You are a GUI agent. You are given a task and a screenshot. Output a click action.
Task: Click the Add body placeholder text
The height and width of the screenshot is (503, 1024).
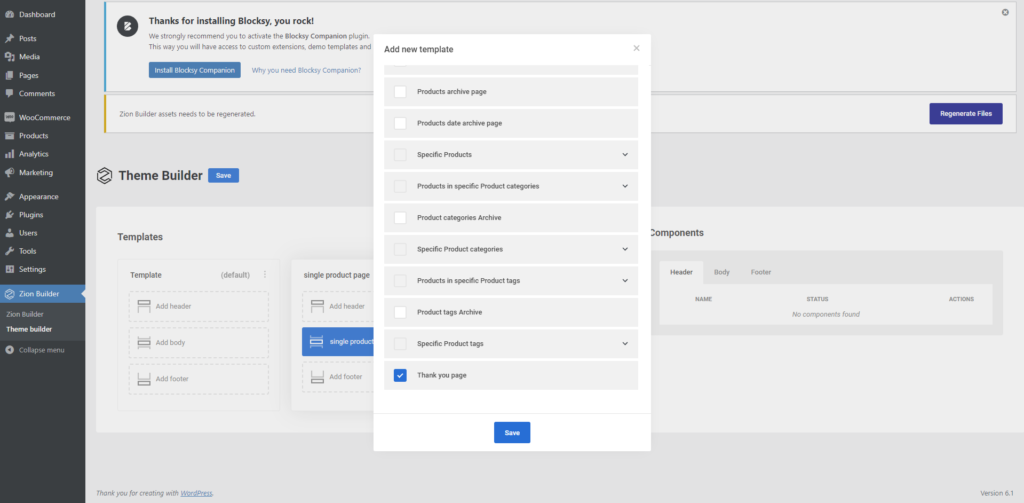coord(170,342)
